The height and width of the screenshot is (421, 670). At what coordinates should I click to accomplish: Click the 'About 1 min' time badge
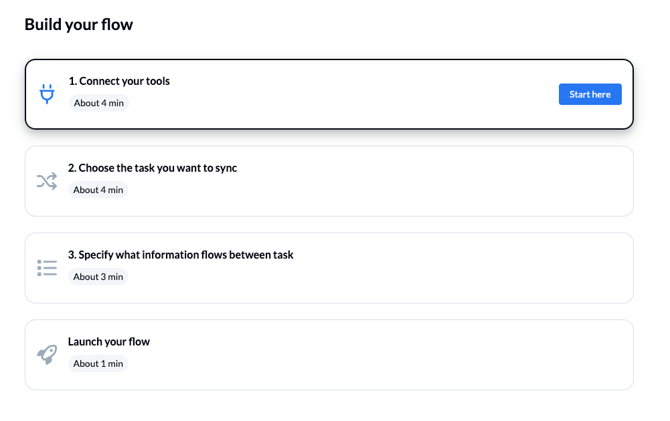tap(98, 364)
